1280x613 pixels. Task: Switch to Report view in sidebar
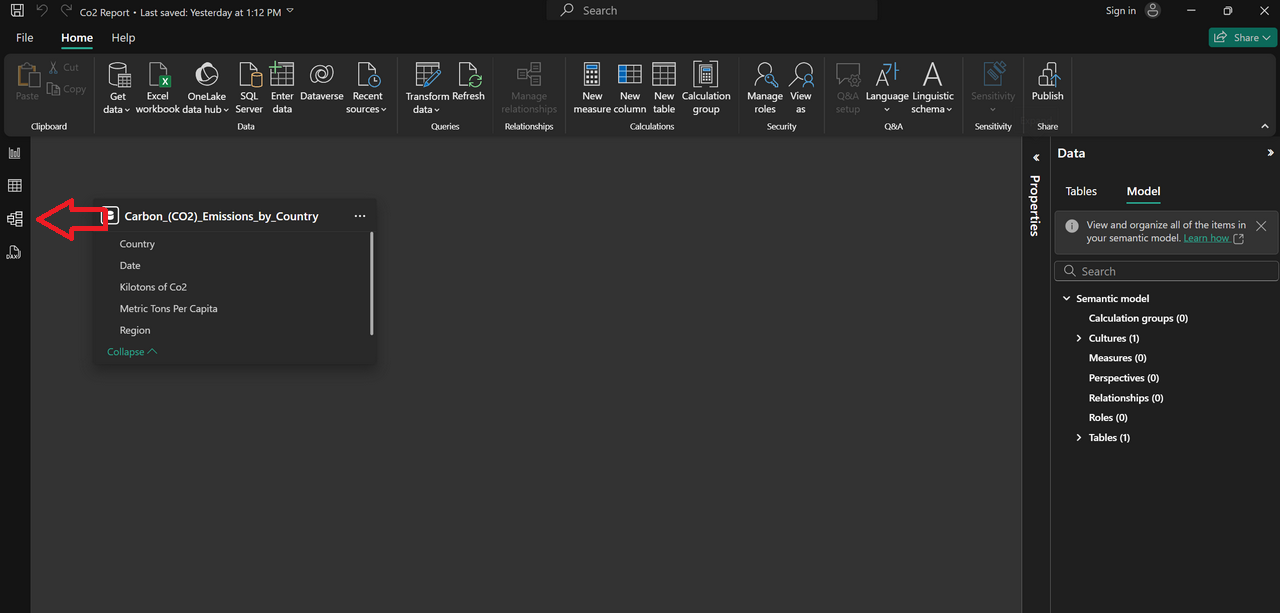14,153
